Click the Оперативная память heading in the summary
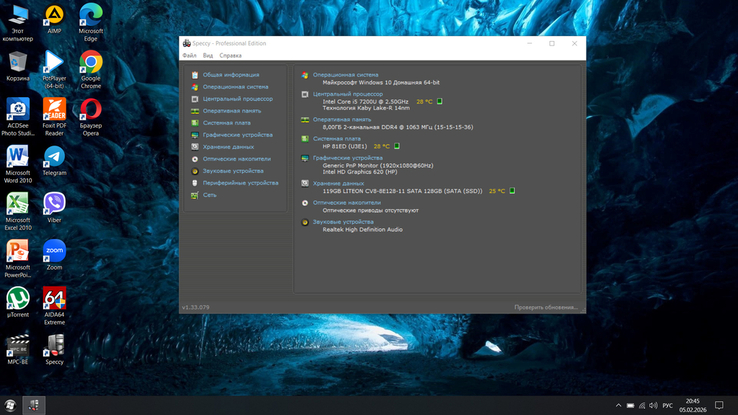 click(x=342, y=120)
